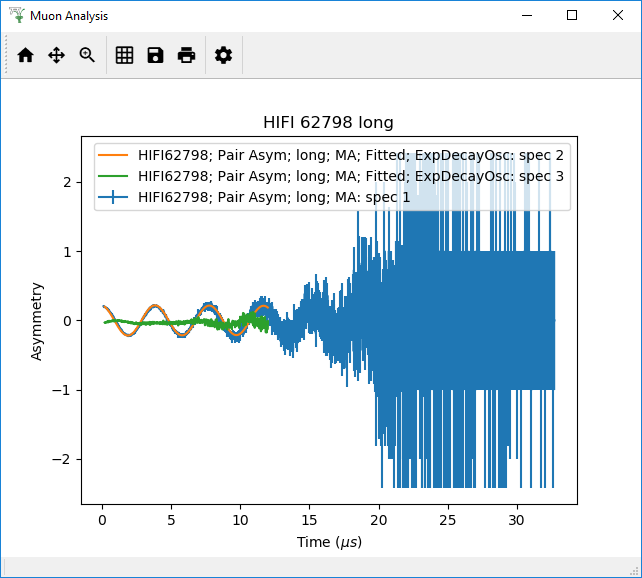Maximize the Muon Analysis window
The width and height of the screenshot is (642, 578).
[572, 15]
